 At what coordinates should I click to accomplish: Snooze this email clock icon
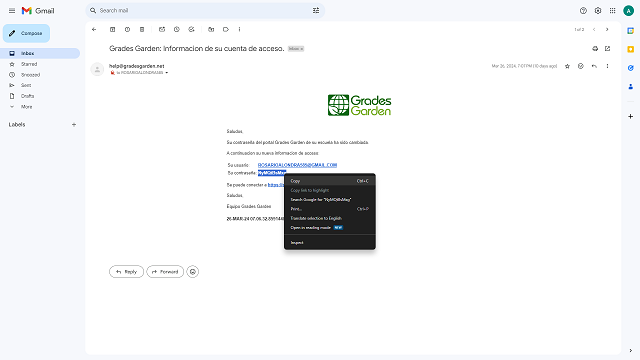click(x=177, y=29)
